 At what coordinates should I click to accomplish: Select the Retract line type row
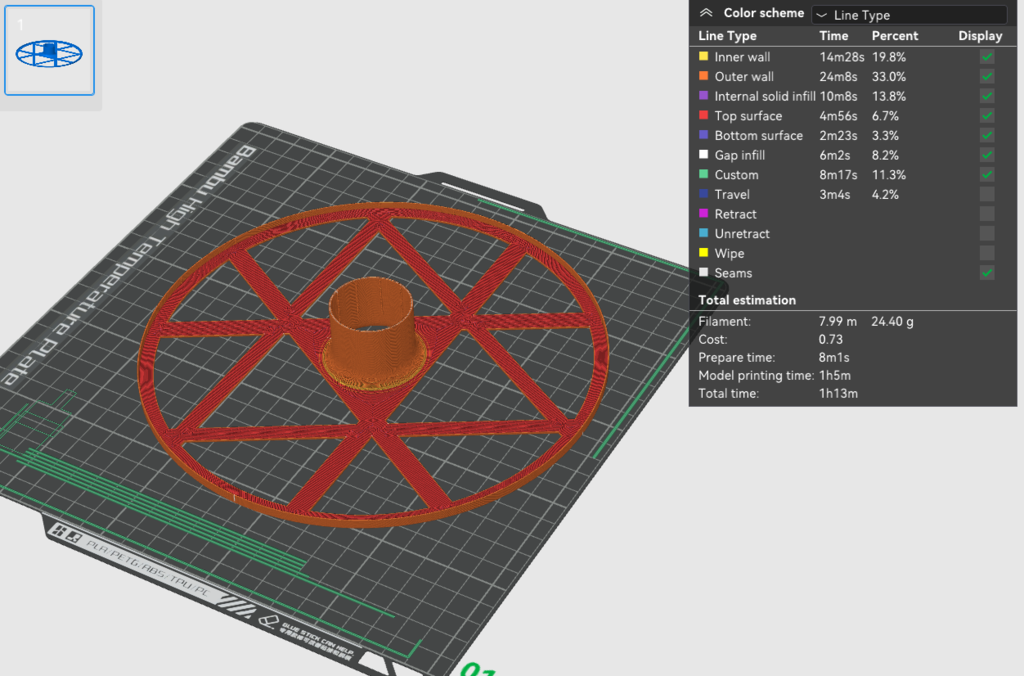click(760, 214)
